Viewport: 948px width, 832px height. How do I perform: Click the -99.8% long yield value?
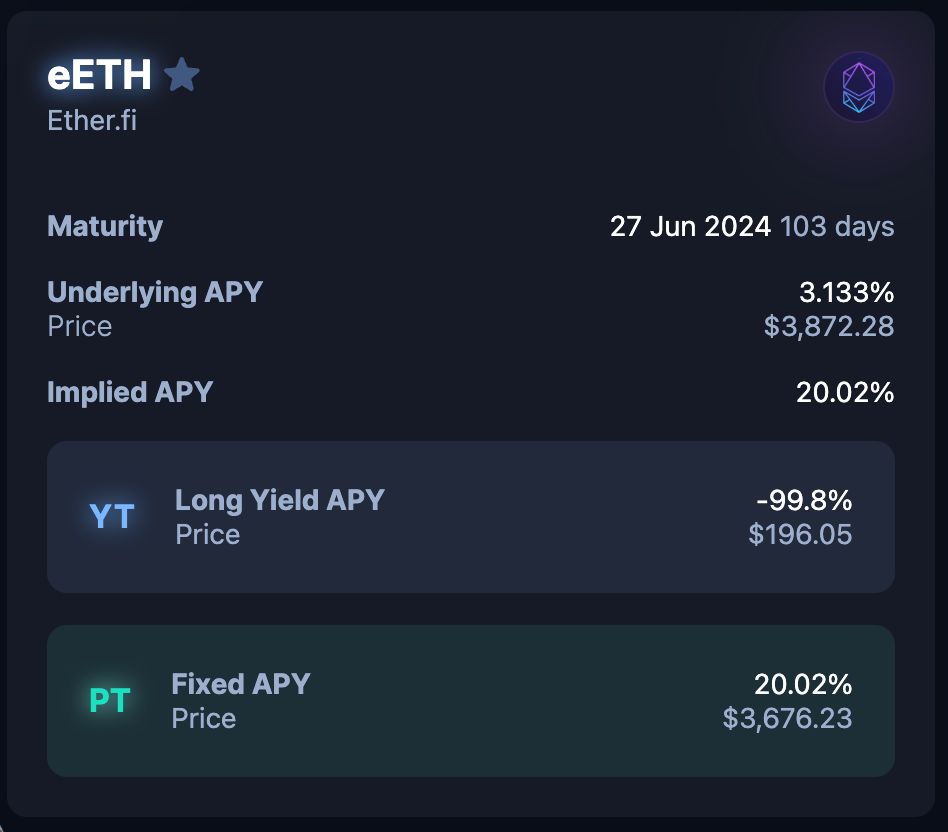click(x=805, y=500)
